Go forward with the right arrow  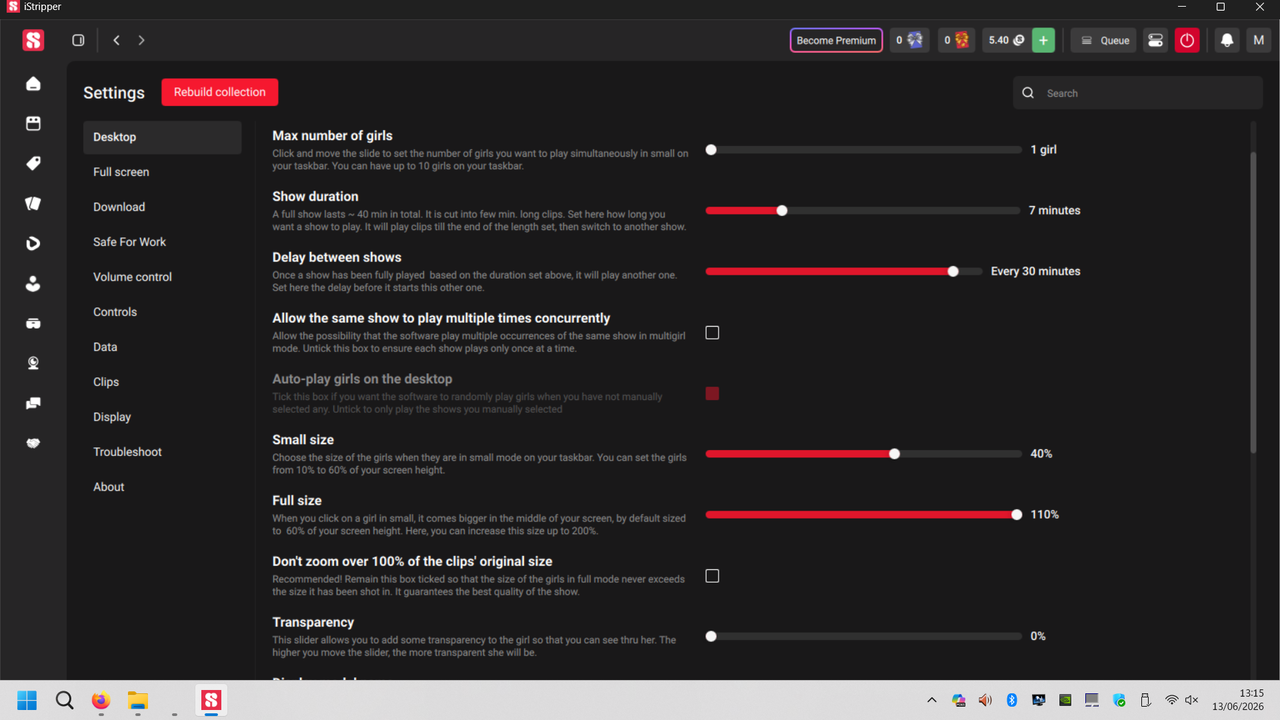(141, 40)
